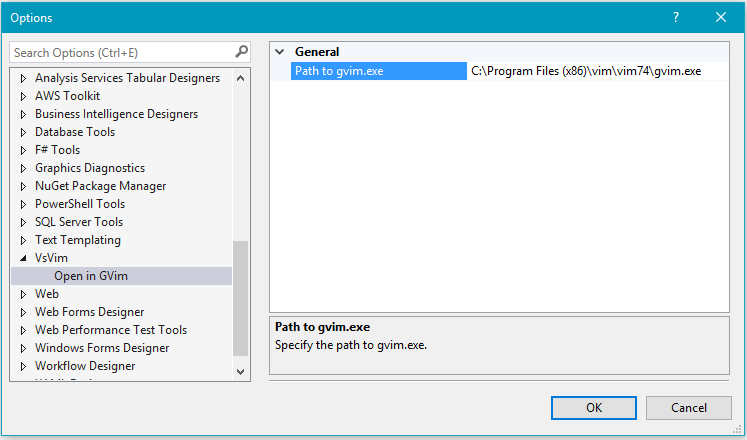This screenshot has width=747, height=440.
Task: Select Graphics Diagnostics label
Action: pos(90,168)
